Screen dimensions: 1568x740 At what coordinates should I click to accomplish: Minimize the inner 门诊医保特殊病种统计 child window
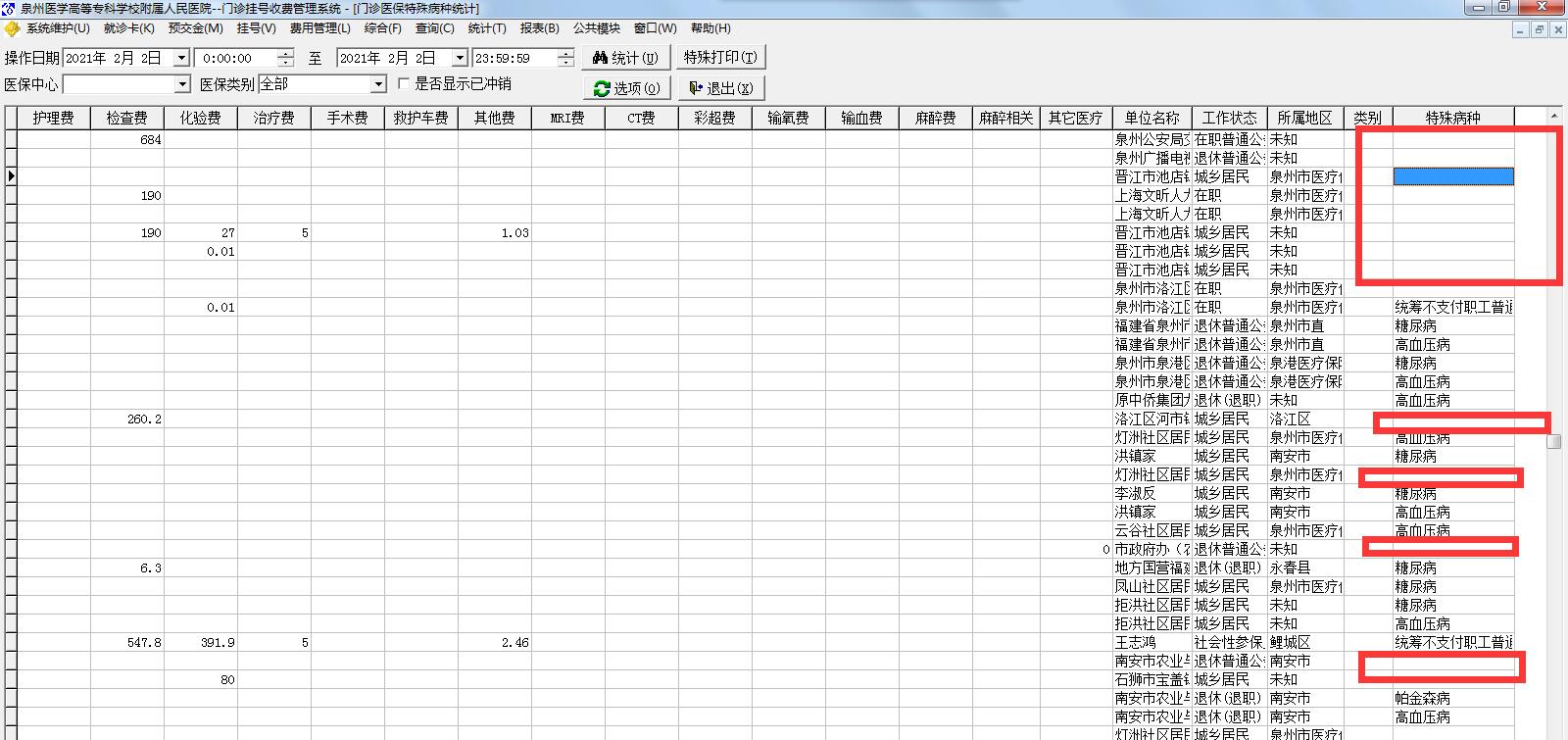coord(1520,29)
